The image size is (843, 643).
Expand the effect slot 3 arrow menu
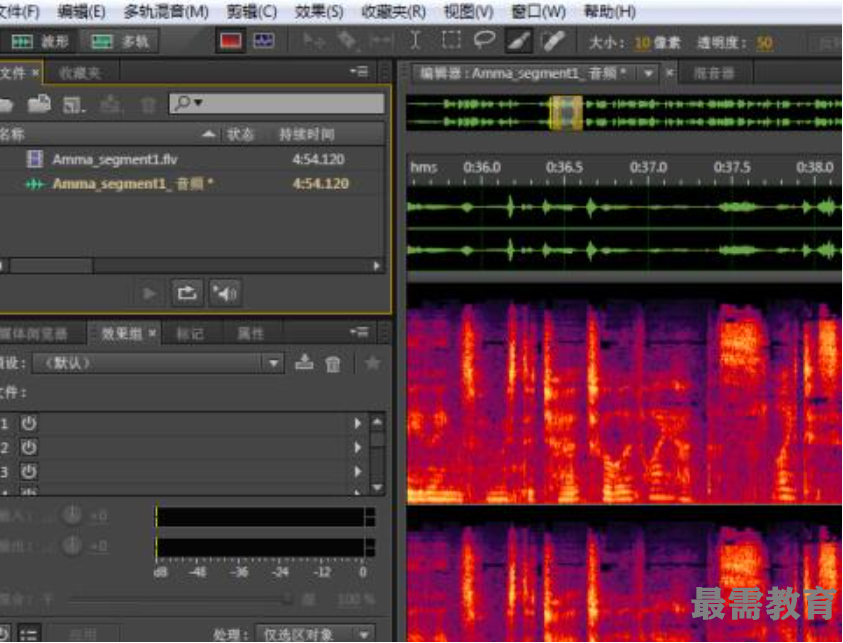358,471
